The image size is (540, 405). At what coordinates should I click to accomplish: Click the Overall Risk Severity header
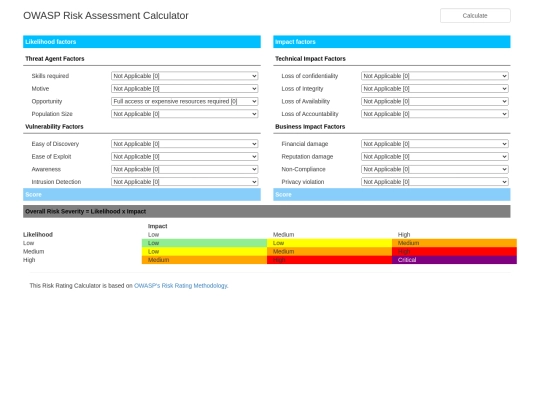point(267,211)
